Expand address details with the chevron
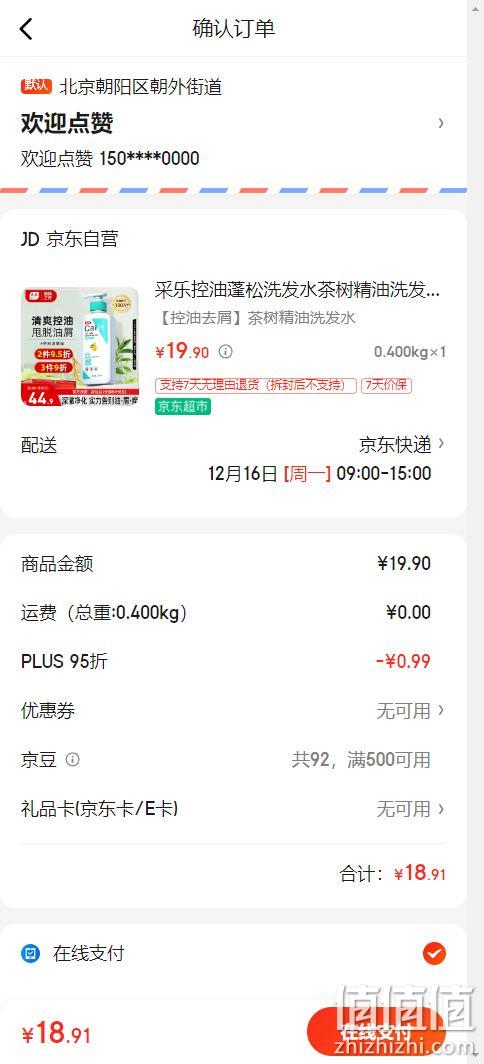Image resolution: width=484 pixels, height=1064 pixels. [441, 123]
